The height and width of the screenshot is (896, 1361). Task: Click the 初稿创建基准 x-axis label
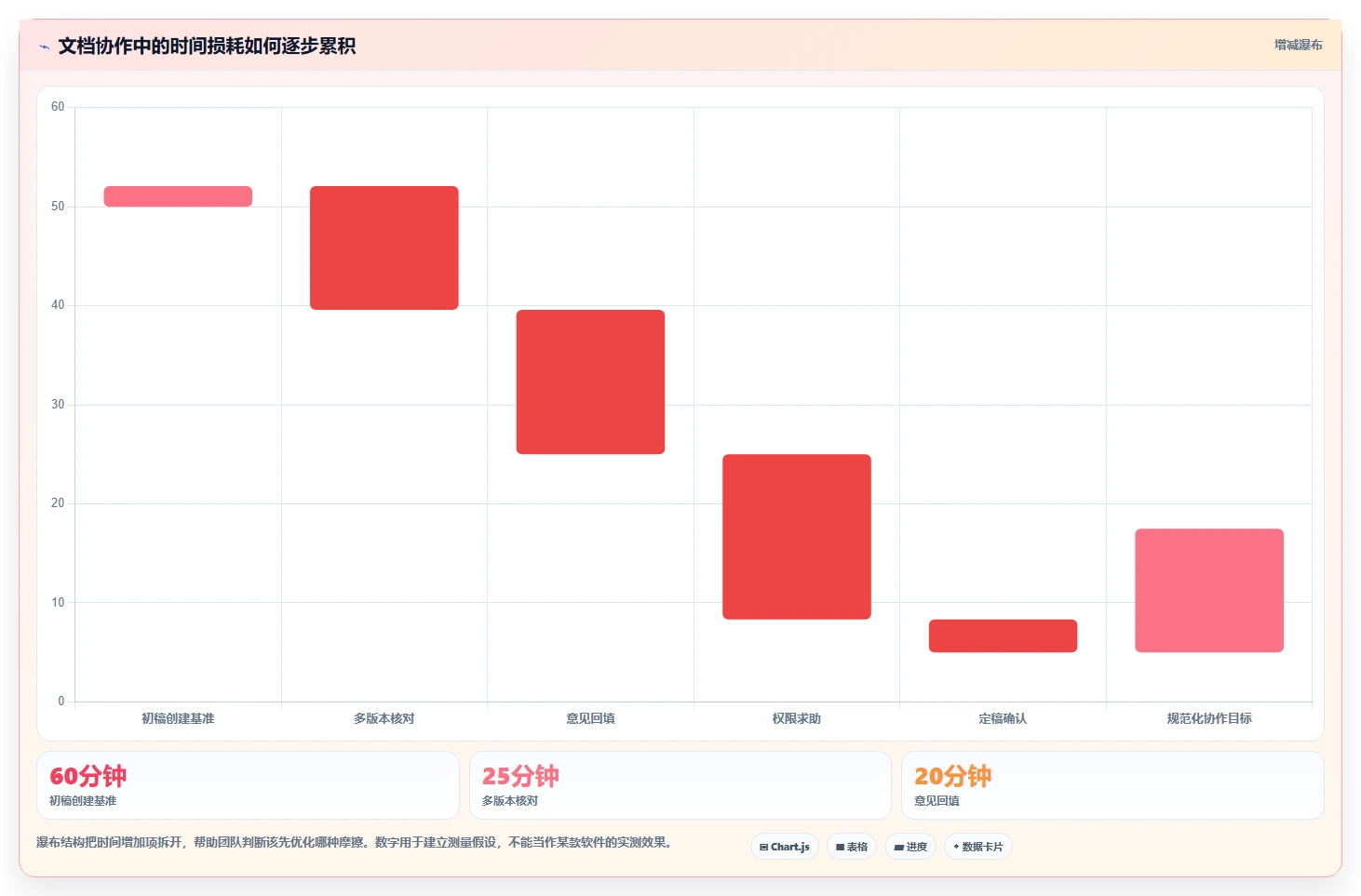(178, 718)
